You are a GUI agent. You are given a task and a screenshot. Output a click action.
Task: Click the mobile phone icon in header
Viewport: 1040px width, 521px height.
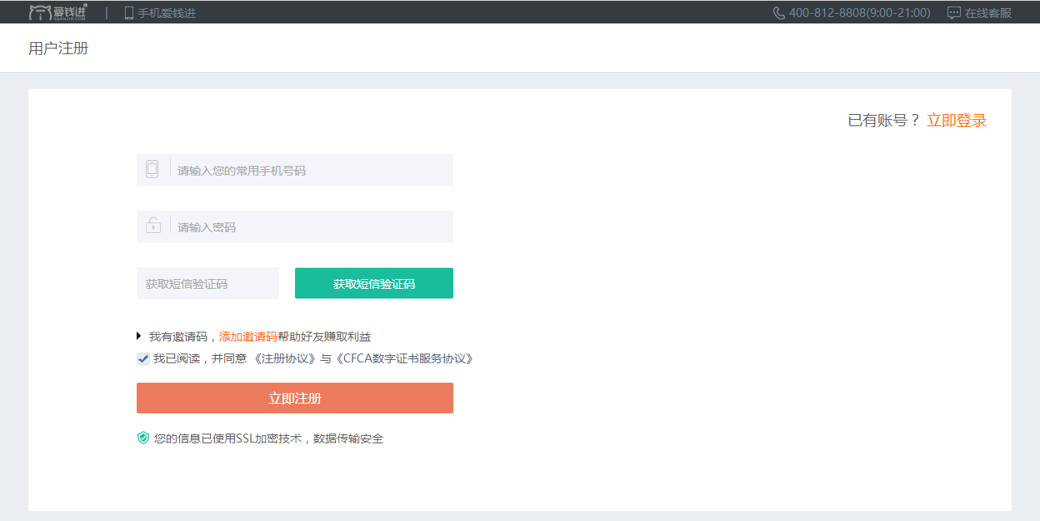click(129, 13)
